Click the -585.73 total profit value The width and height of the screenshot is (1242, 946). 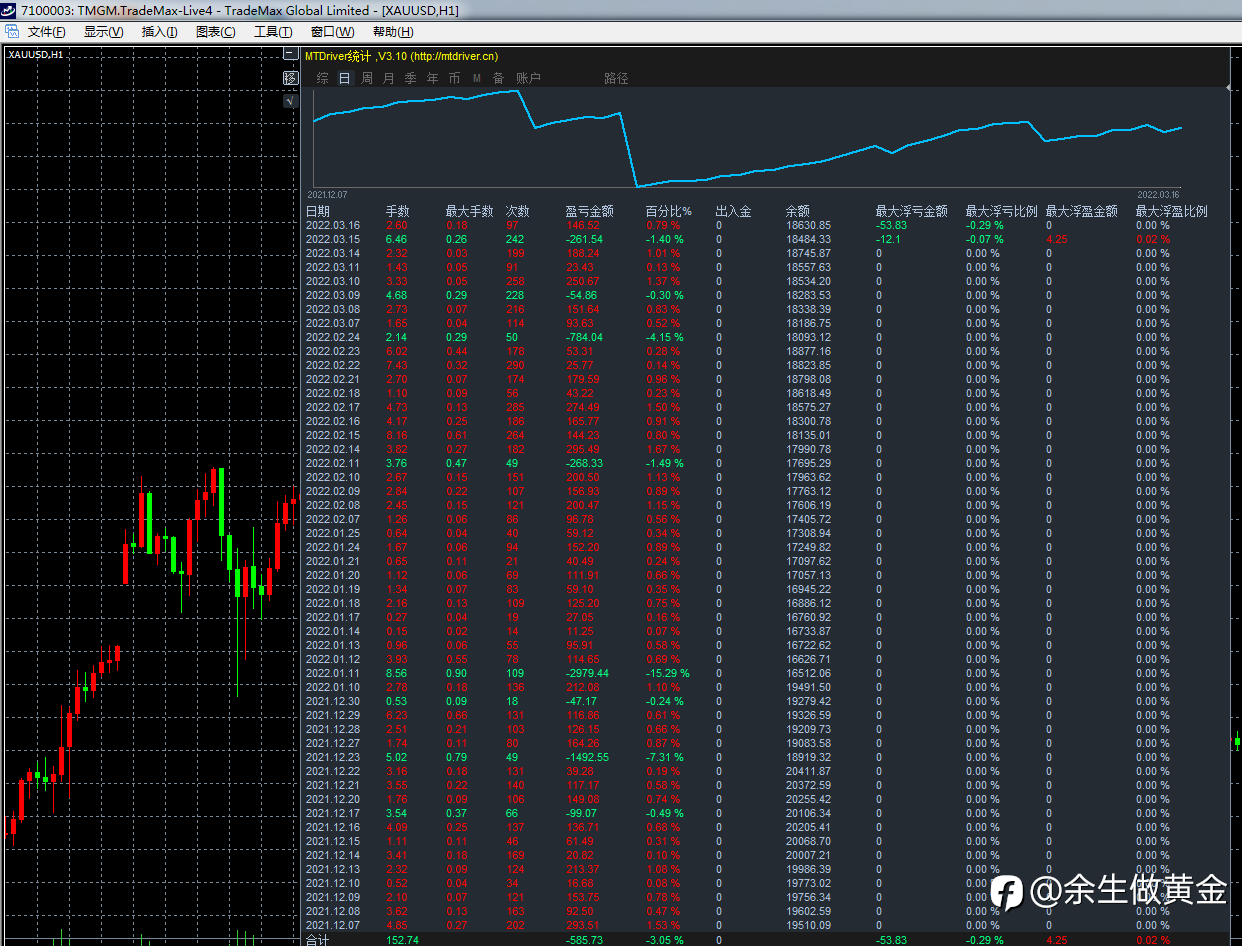click(x=584, y=940)
